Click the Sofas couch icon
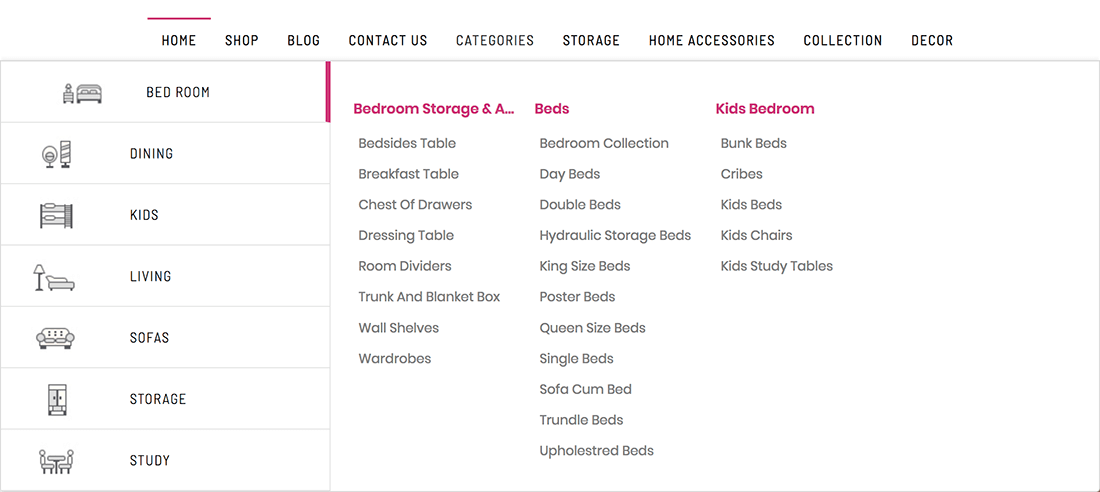The height and width of the screenshot is (492, 1100). 56,338
